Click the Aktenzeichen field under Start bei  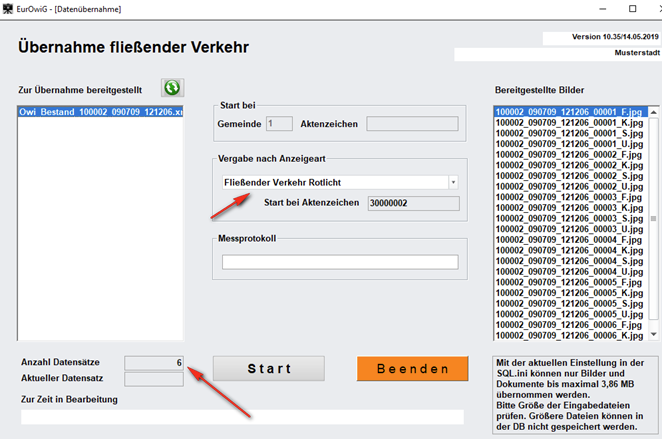click(x=412, y=124)
